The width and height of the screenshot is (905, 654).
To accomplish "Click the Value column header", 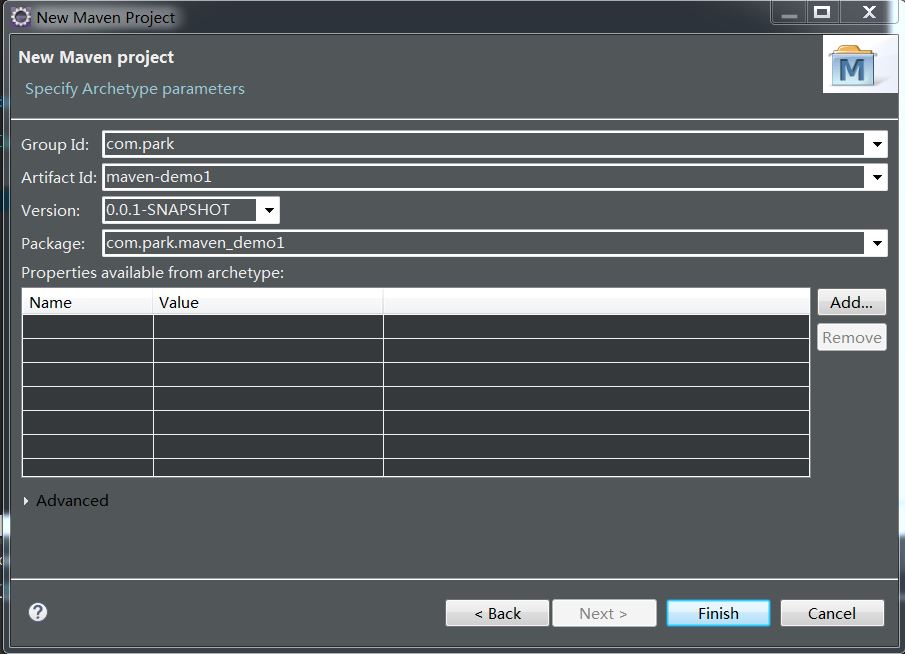I will pyautogui.click(x=268, y=302).
